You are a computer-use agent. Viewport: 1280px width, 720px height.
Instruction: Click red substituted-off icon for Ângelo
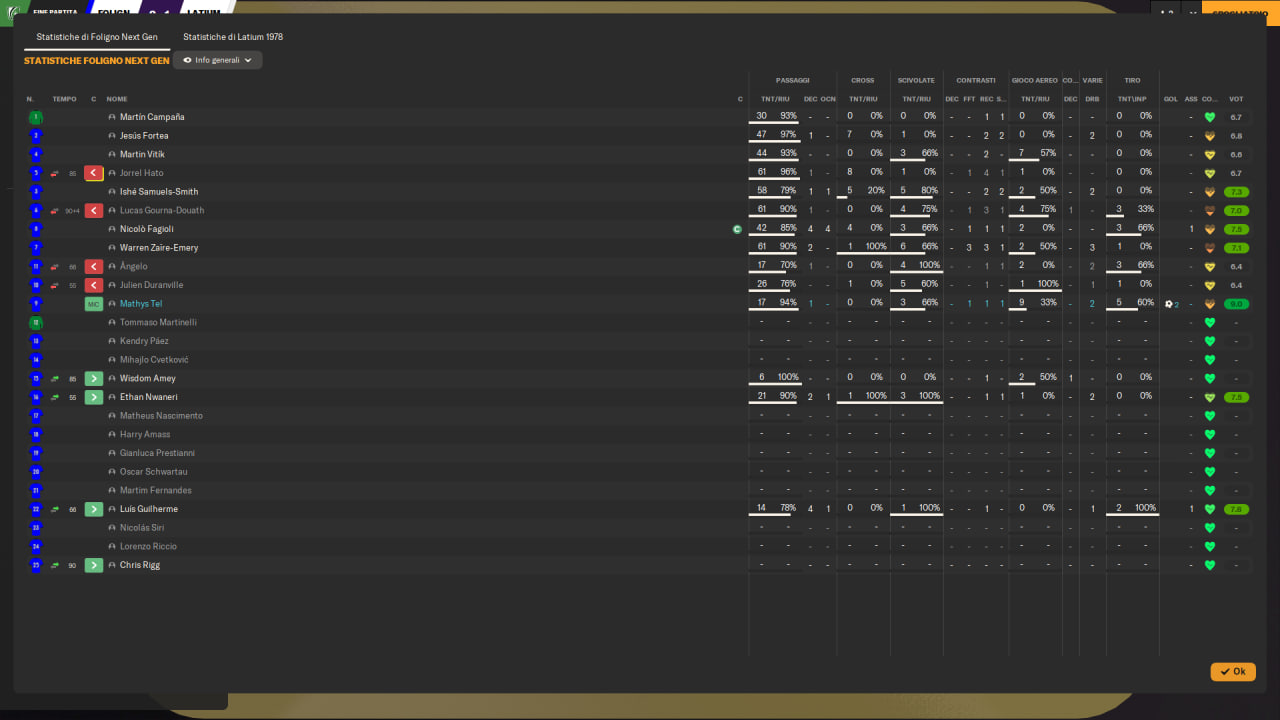point(94,266)
